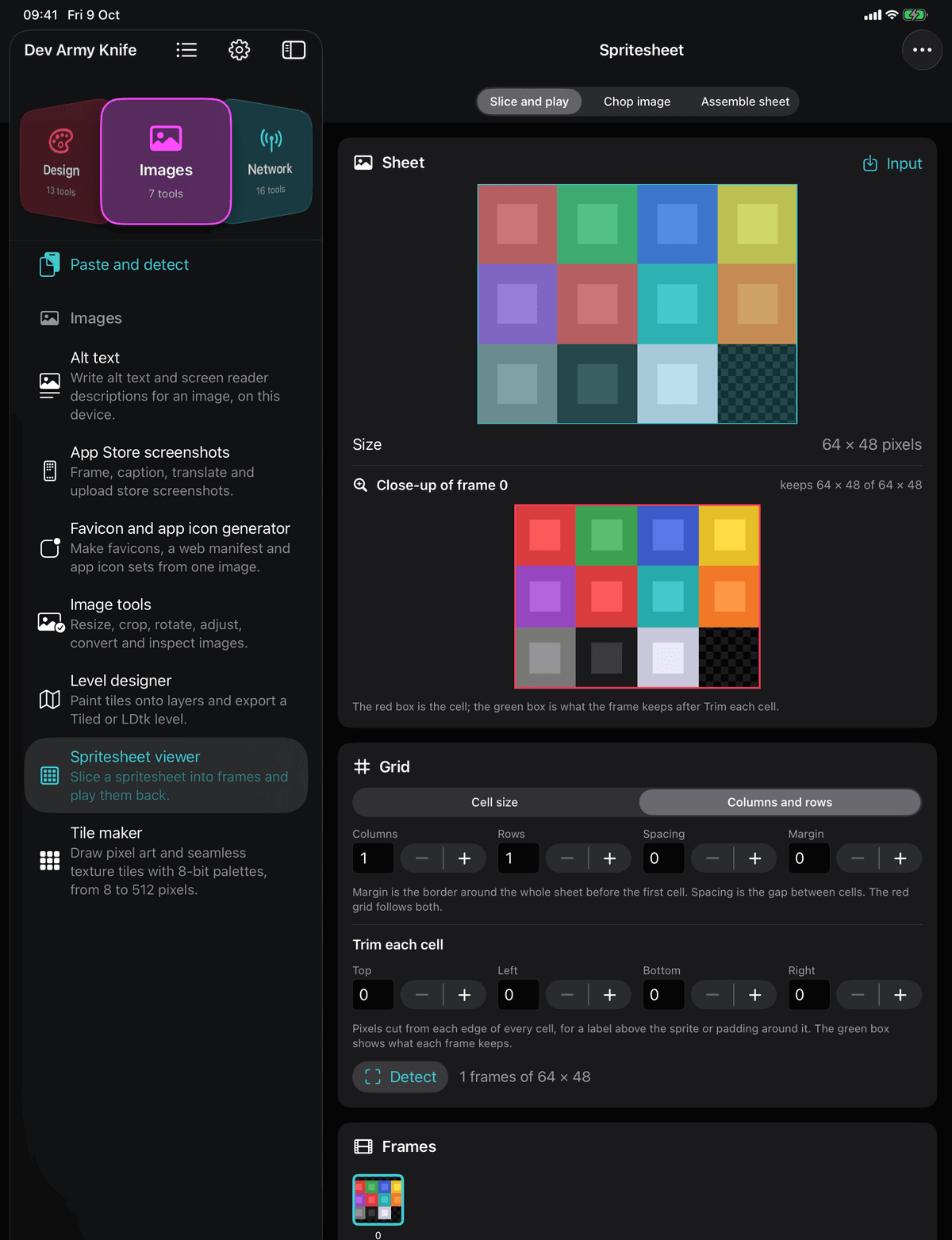Select the Cell size segment
The image size is (952, 1240).
click(495, 802)
